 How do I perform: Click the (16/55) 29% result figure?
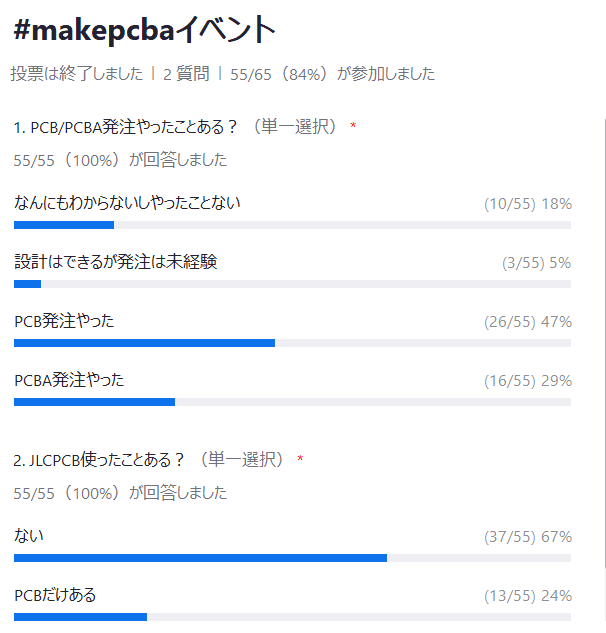point(528,381)
